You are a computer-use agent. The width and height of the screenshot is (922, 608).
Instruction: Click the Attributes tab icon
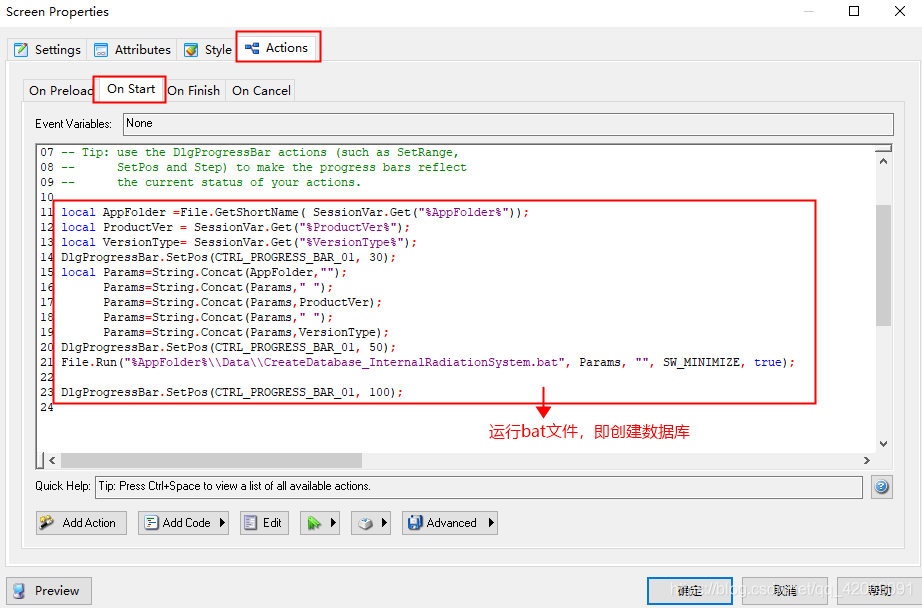(101, 50)
